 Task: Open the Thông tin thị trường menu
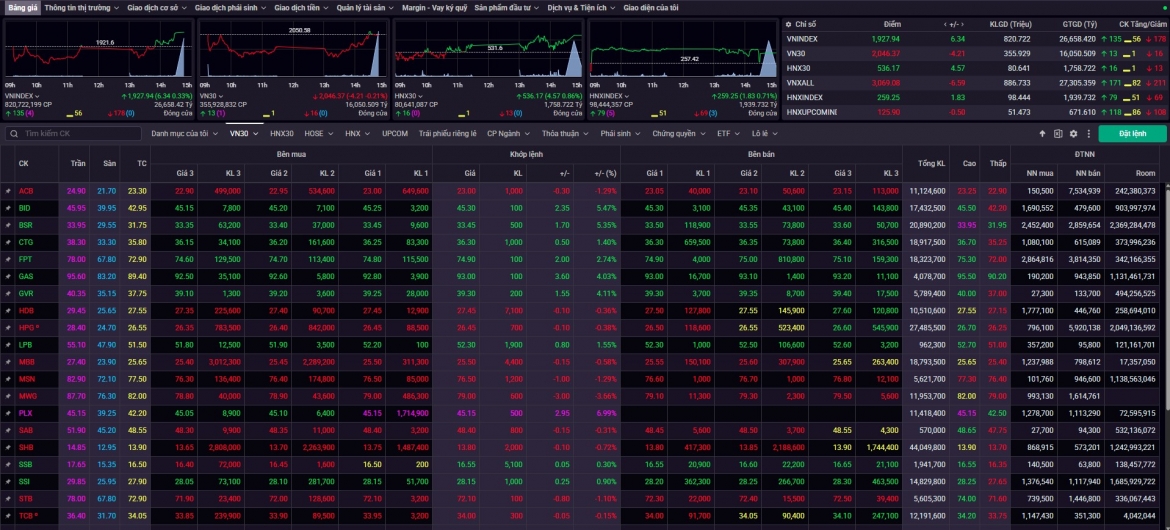pos(81,7)
